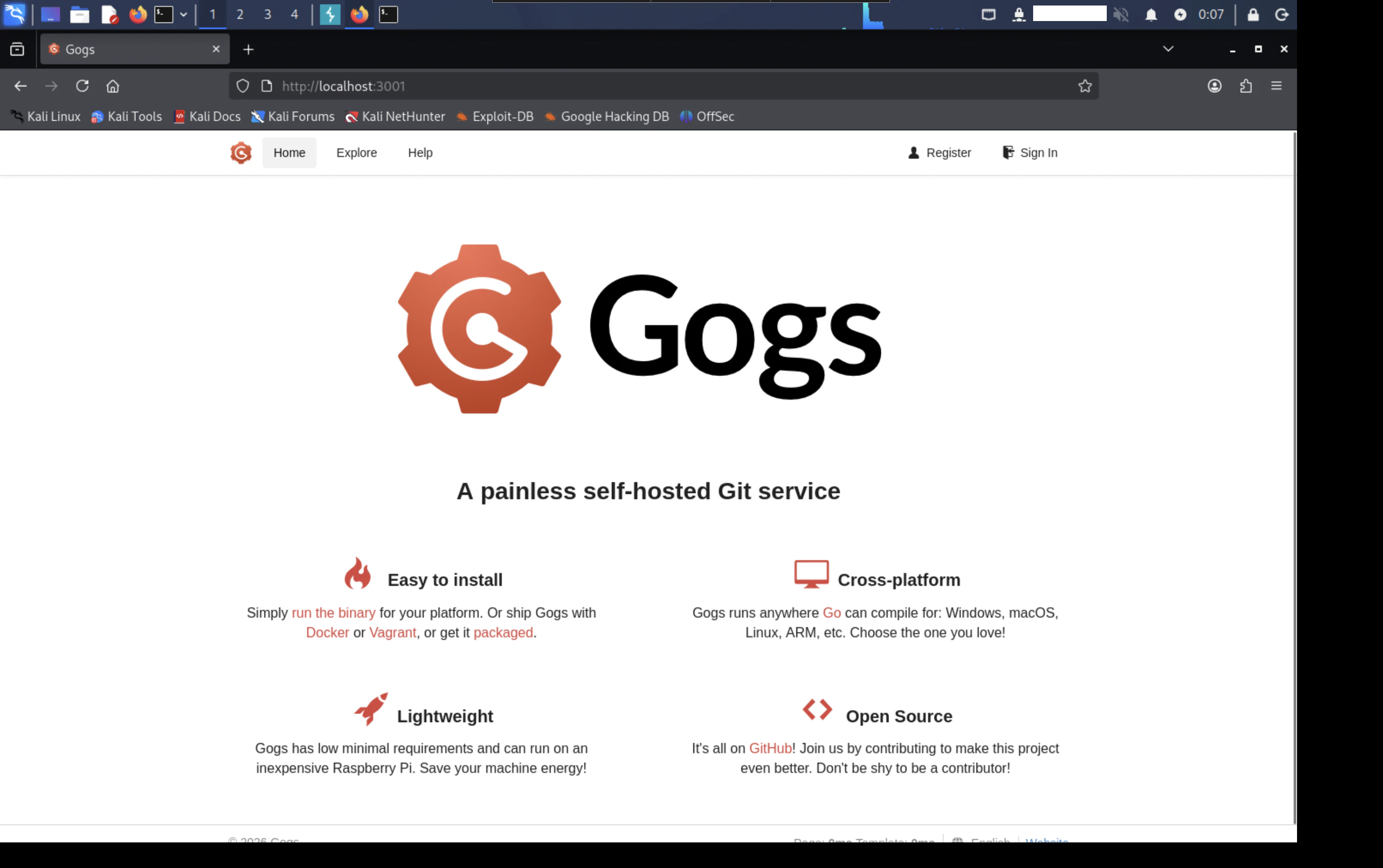Image resolution: width=1383 pixels, height=868 pixels.
Task: Go back with browser back arrow
Action: coord(21,86)
